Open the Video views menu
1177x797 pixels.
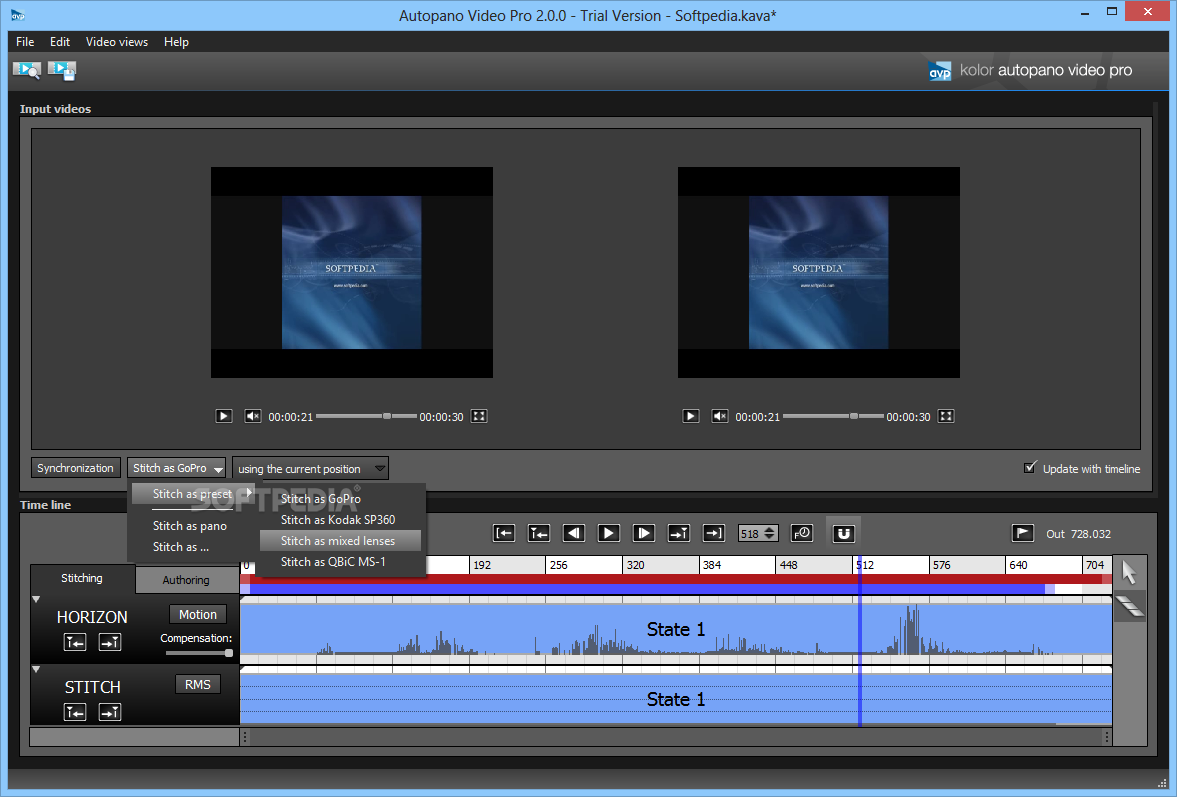pyautogui.click(x=116, y=42)
